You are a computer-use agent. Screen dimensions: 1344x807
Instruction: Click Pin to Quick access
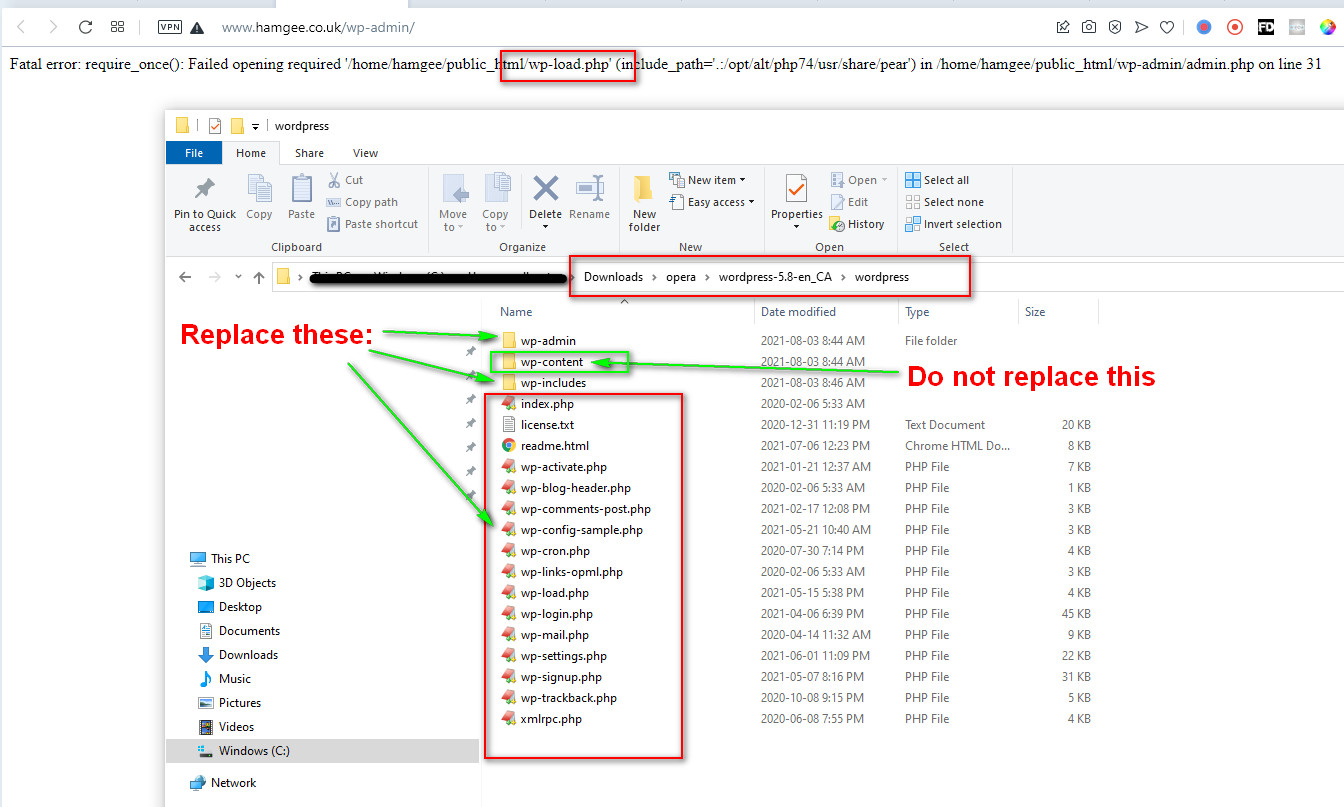click(x=205, y=203)
